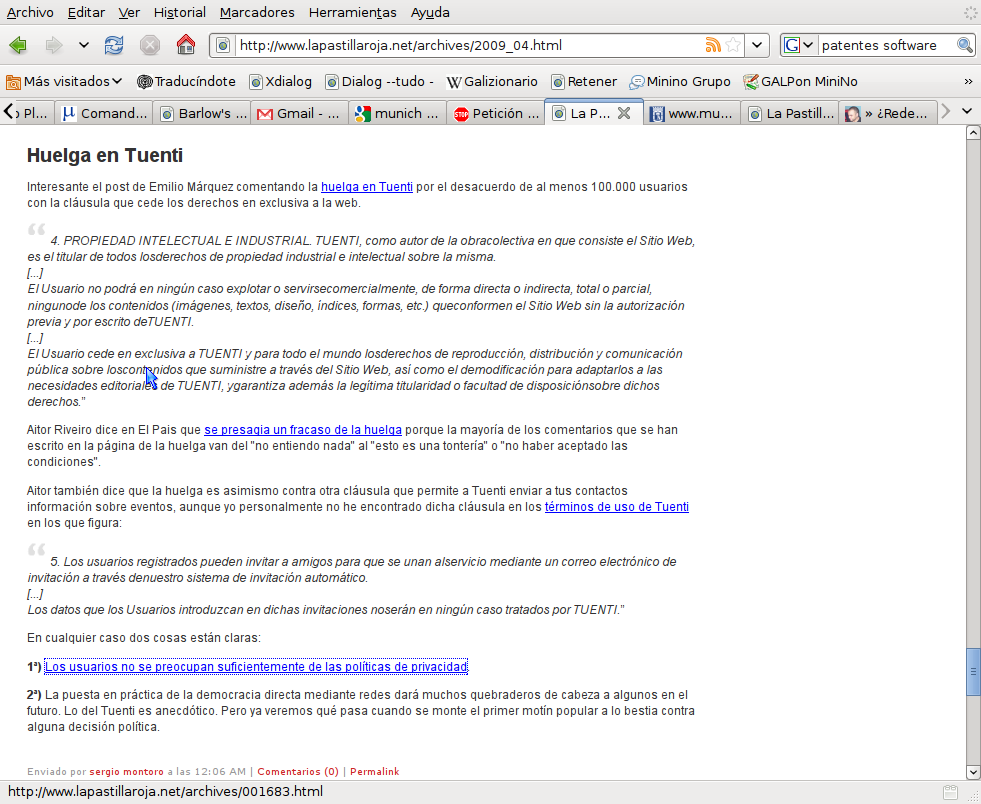
Task: Open the Marcadores menu
Action: (x=257, y=13)
